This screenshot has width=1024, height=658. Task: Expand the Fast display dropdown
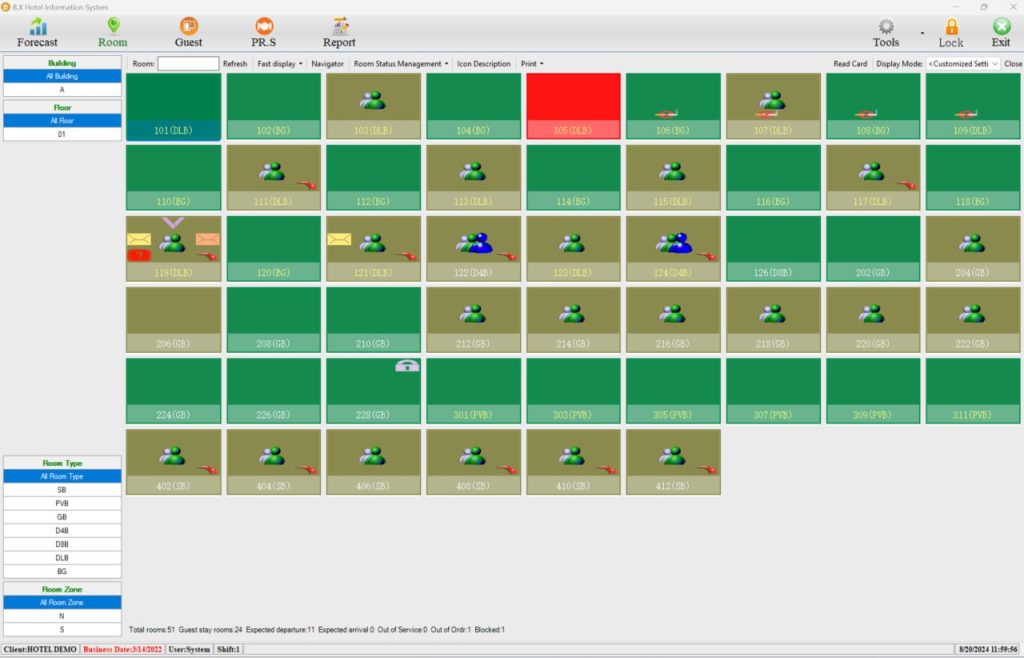coord(279,64)
